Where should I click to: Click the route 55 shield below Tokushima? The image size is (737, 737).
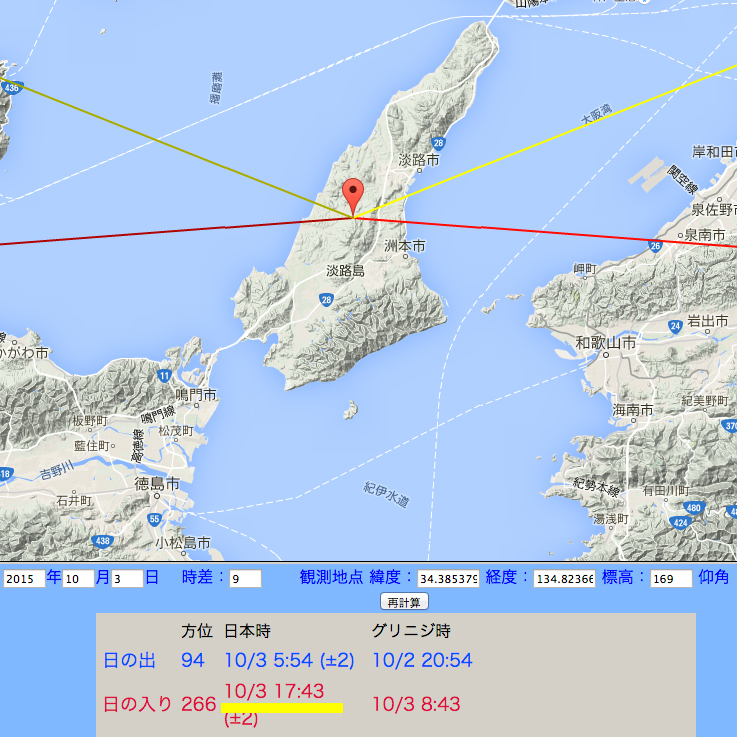[154, 519]
